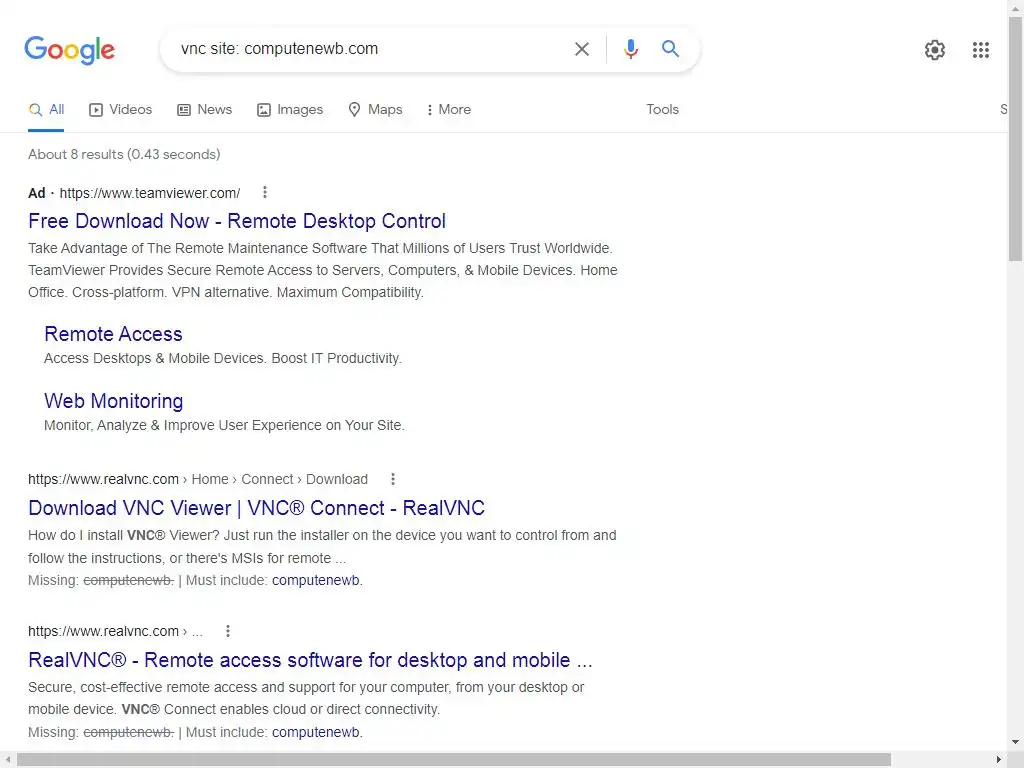Click the horizontal scrollbar thumb
This screenshot has width=1024, height=768.
coord(454,760)
